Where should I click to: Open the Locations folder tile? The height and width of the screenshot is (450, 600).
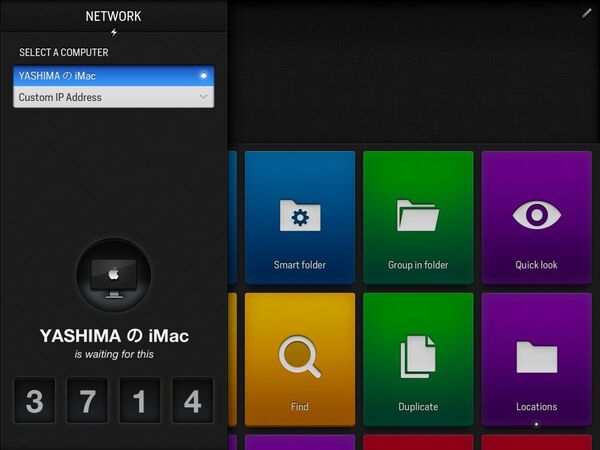pyautogui.click(x=536, y=359)
